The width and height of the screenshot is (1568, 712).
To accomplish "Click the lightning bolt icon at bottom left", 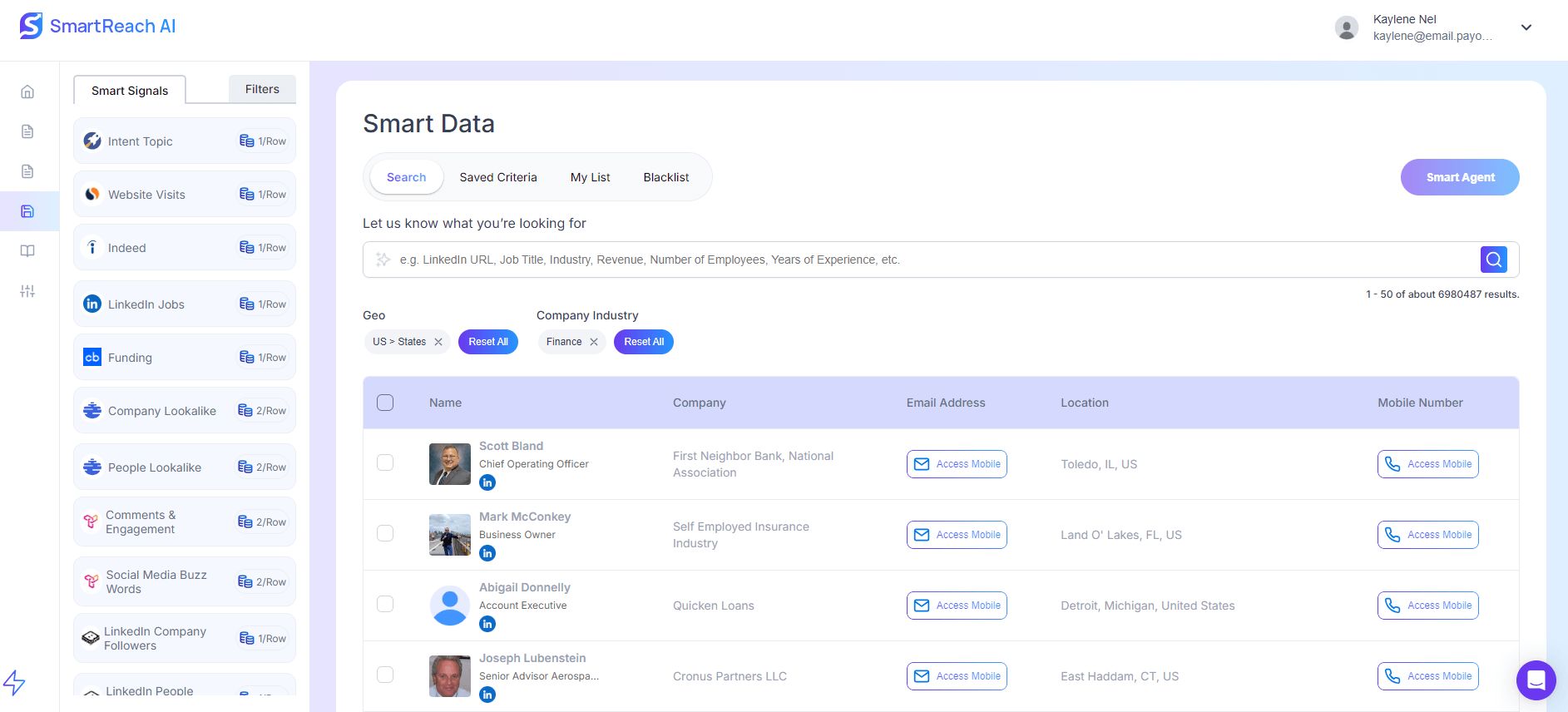I will pyautogui.click(x=14, y=683).
